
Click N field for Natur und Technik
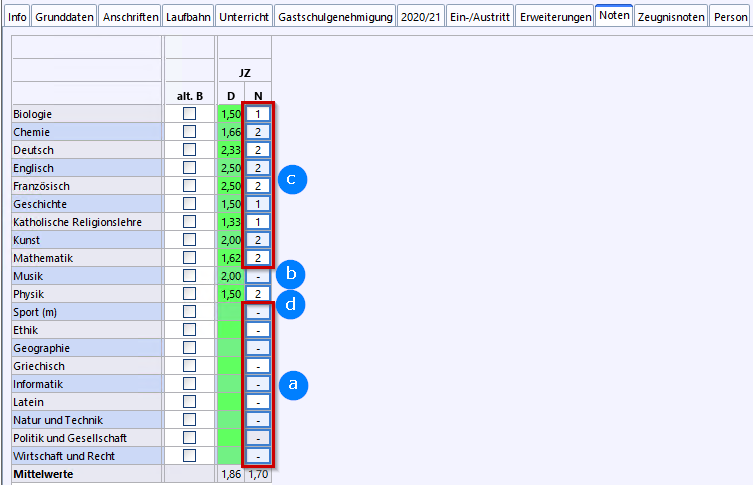point(258,420)
